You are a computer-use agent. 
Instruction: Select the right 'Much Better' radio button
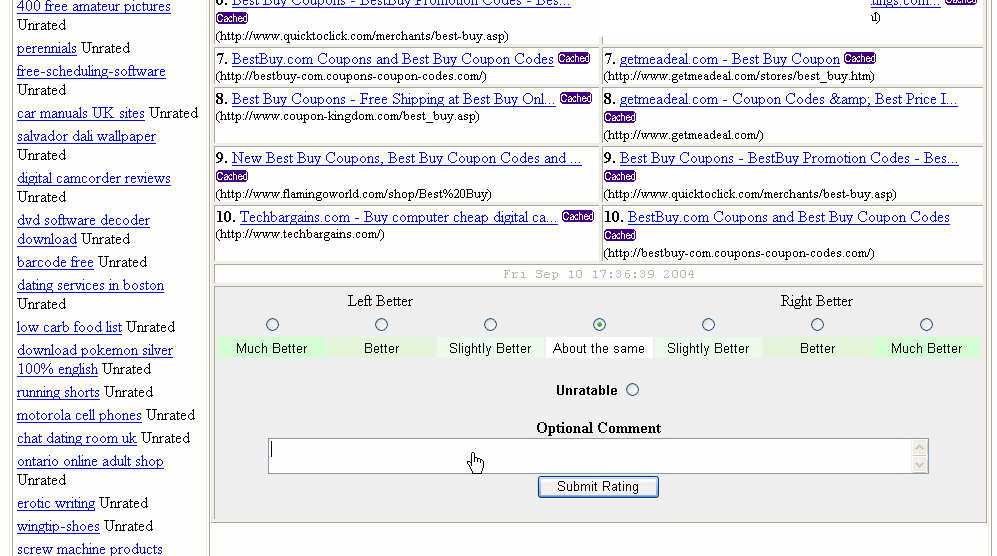(x=926, y=325)
